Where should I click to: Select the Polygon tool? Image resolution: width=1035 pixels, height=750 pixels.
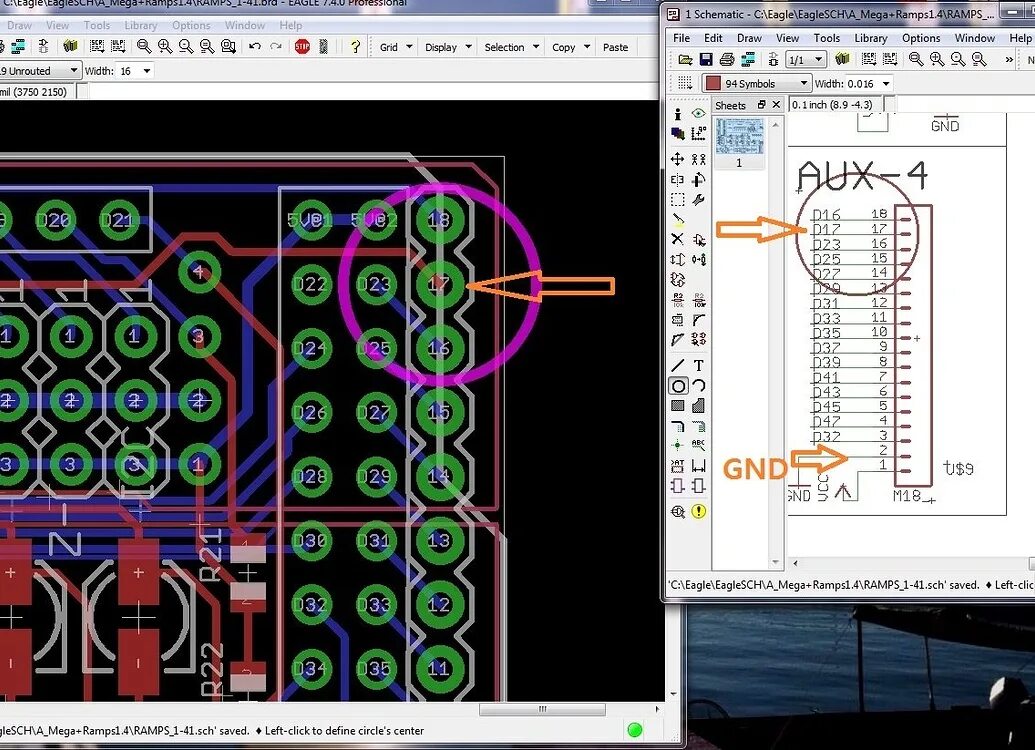coord(698,405)
